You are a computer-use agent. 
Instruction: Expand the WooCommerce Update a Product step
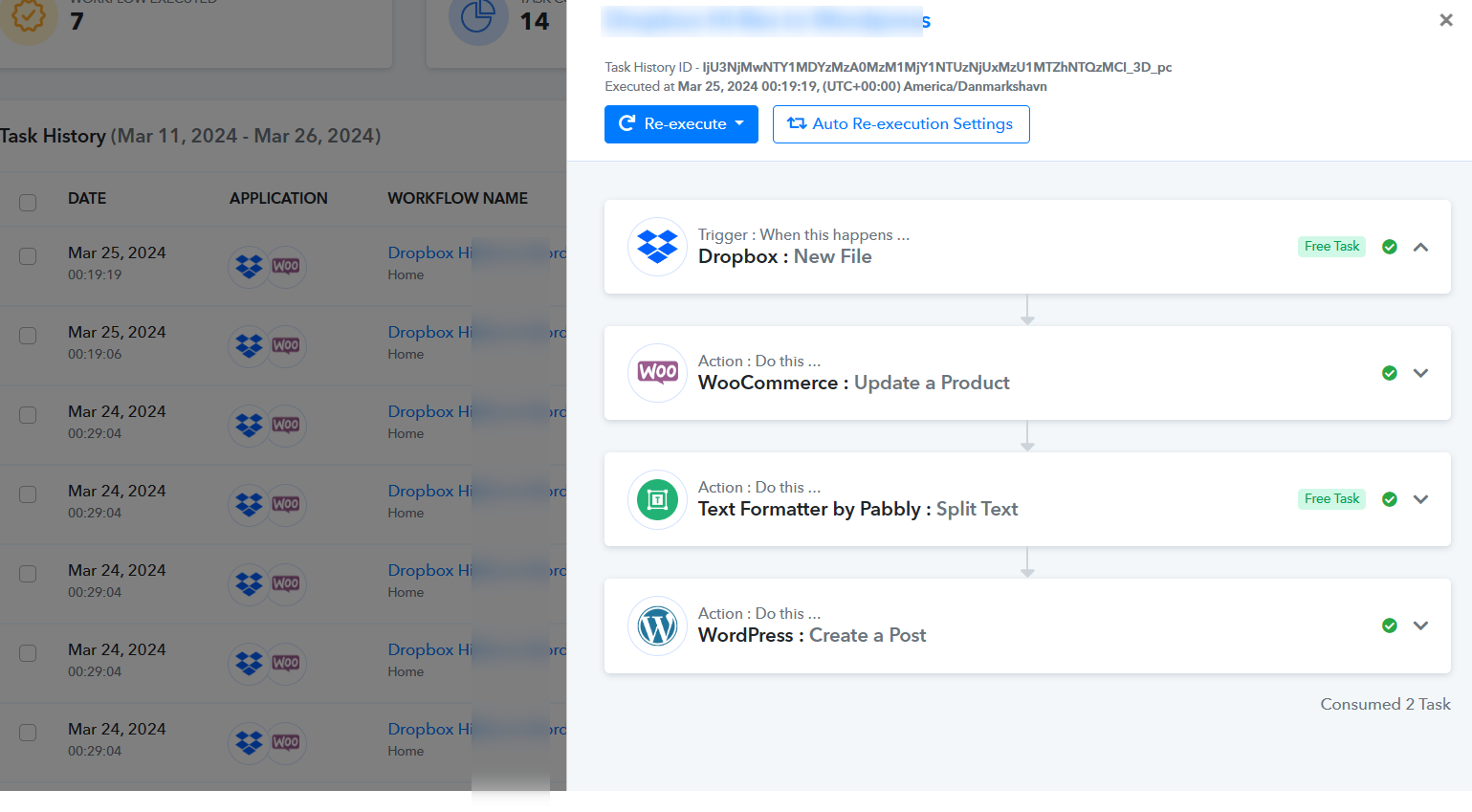tap(1421, 373)
